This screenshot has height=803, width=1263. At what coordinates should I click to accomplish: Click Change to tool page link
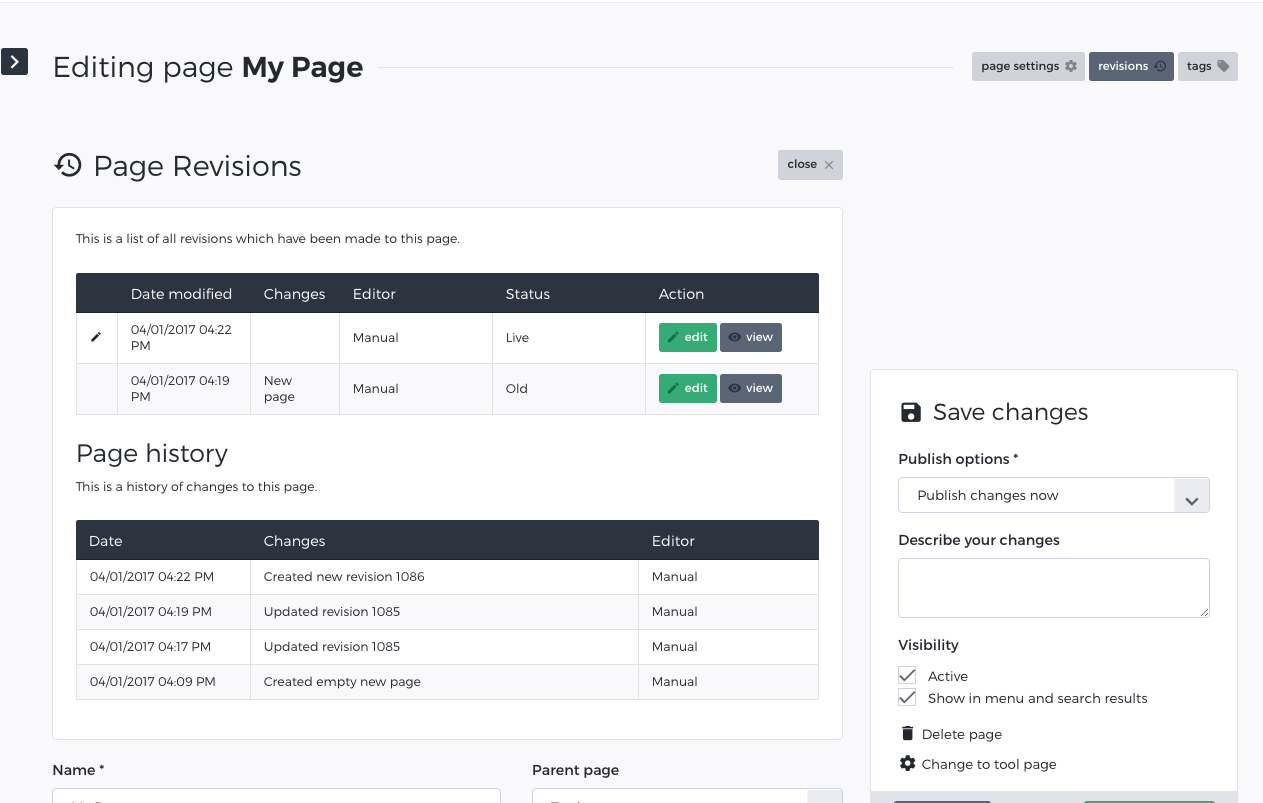[989, 764]
